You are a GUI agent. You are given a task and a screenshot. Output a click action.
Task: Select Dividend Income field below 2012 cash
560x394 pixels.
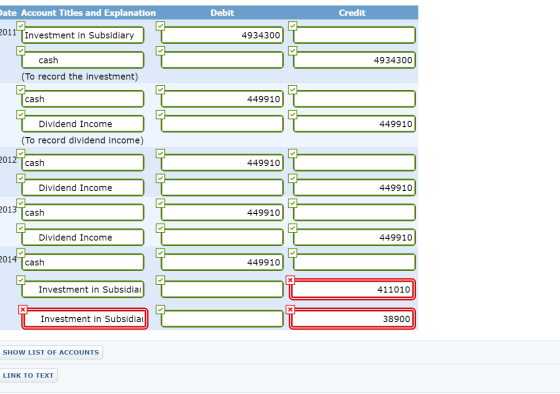coord(83,188)
